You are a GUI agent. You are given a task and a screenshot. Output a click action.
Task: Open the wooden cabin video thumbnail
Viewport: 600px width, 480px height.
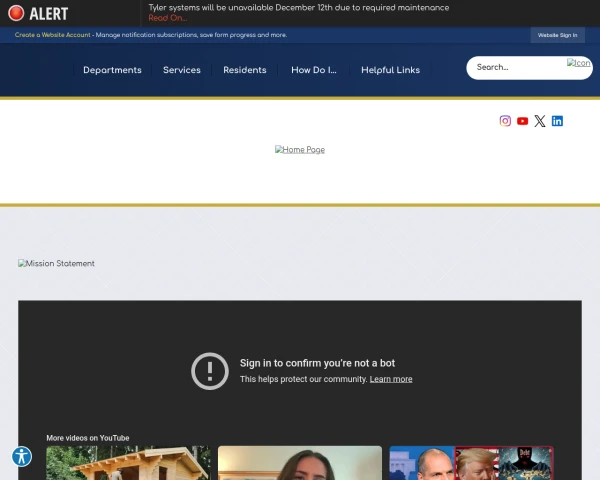128,463
